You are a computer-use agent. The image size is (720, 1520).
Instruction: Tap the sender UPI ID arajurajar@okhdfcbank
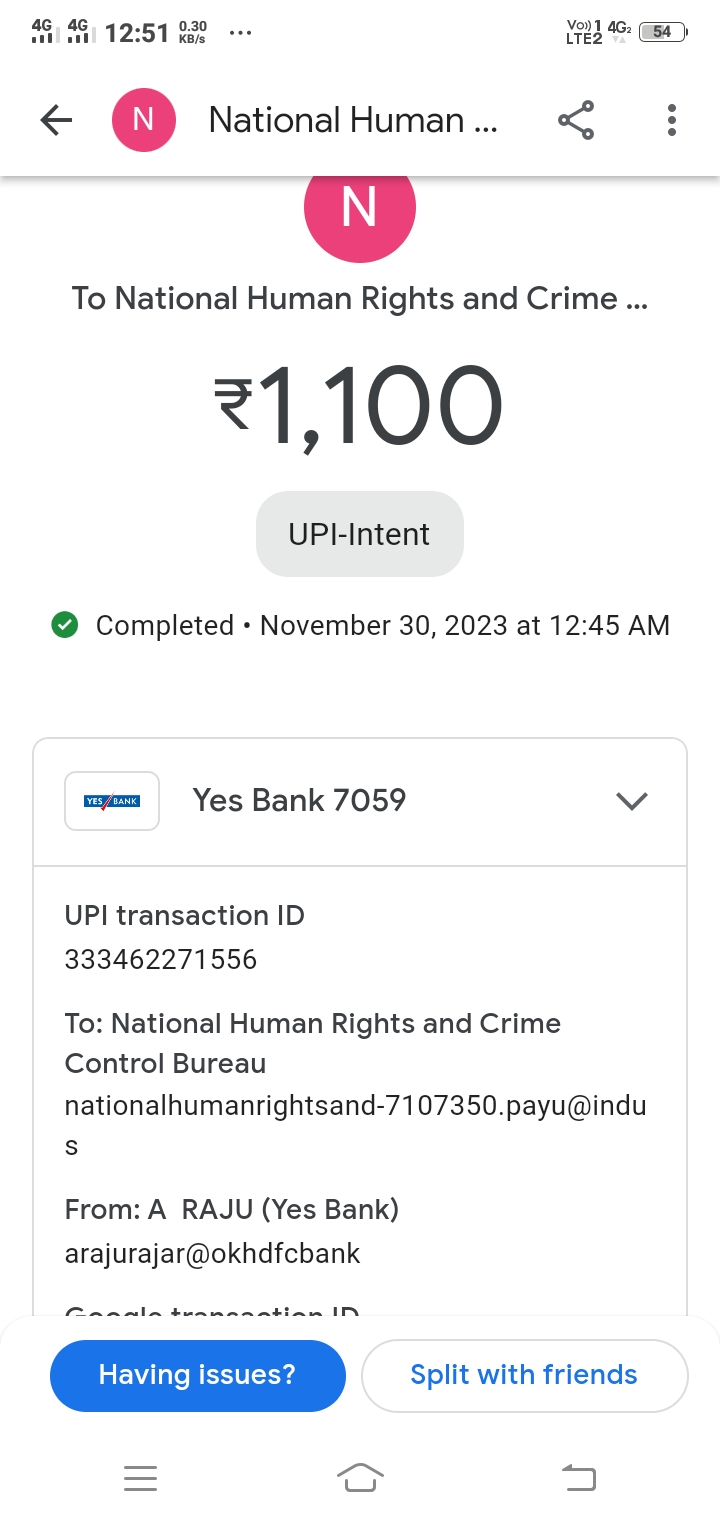(213, 1254)
